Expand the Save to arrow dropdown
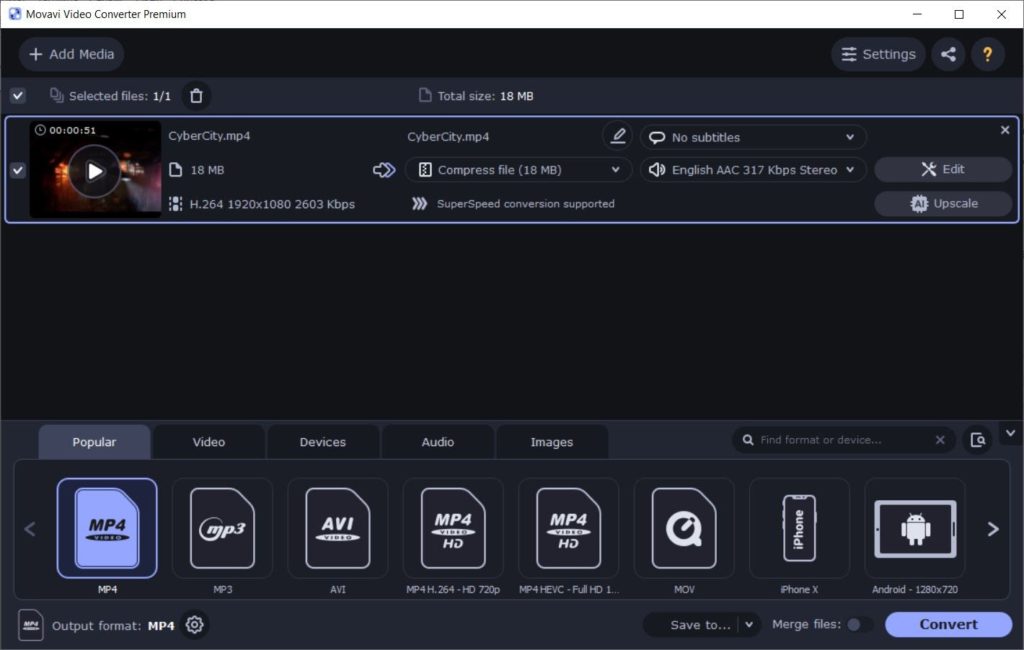 [749, 625]
